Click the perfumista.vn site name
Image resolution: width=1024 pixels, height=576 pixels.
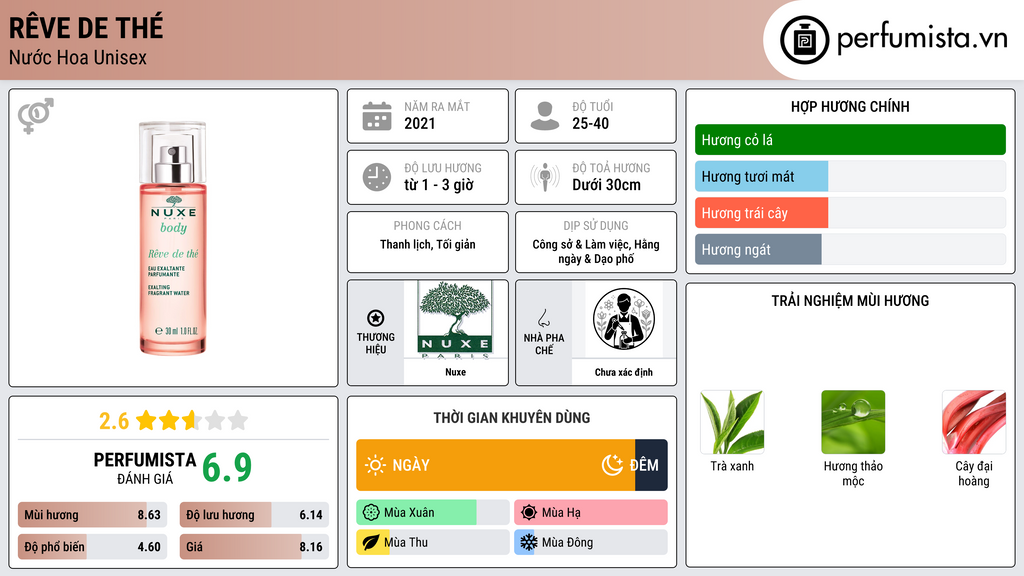pyautogui.click(x=922, y=39)
